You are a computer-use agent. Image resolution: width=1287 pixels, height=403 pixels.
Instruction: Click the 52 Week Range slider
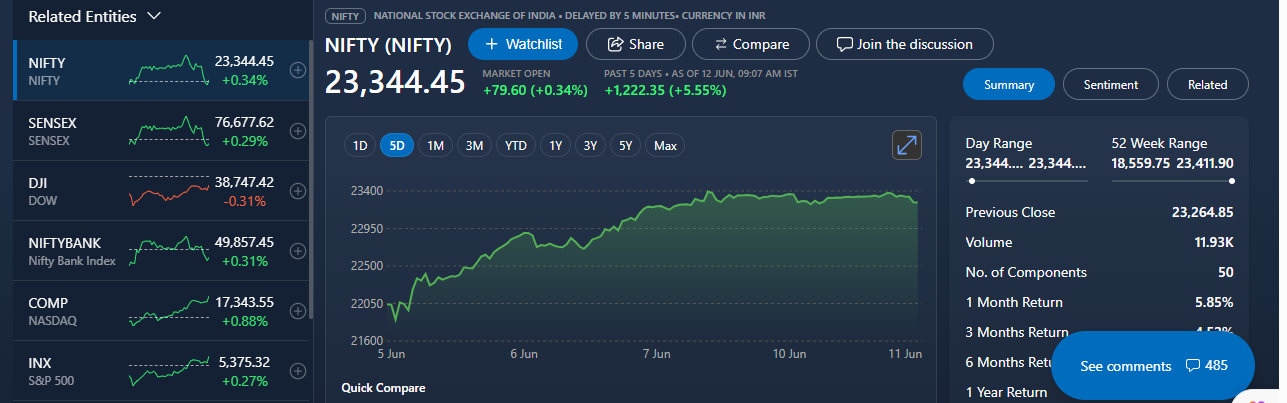[1173, 181]
